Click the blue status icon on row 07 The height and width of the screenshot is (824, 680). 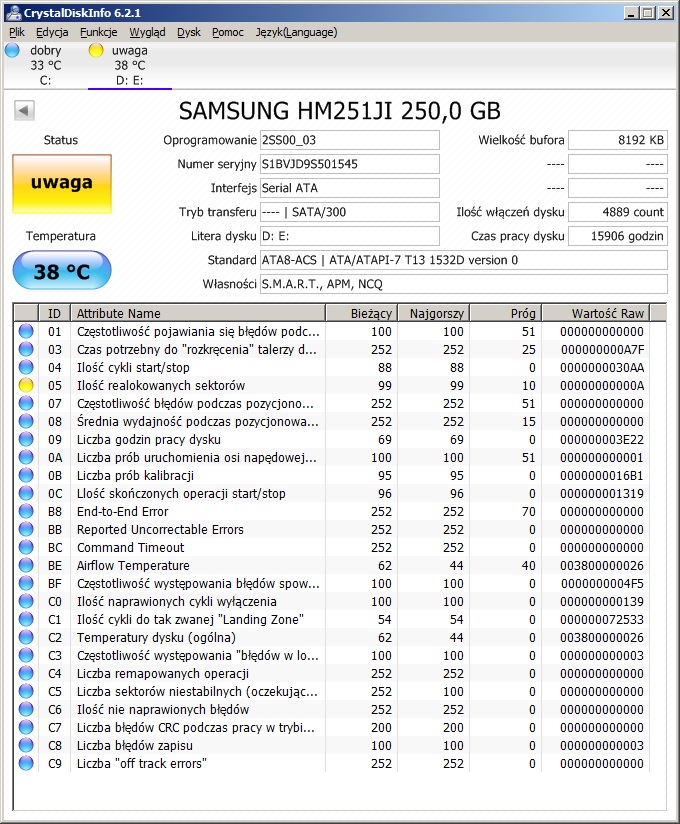click(26, 403)
